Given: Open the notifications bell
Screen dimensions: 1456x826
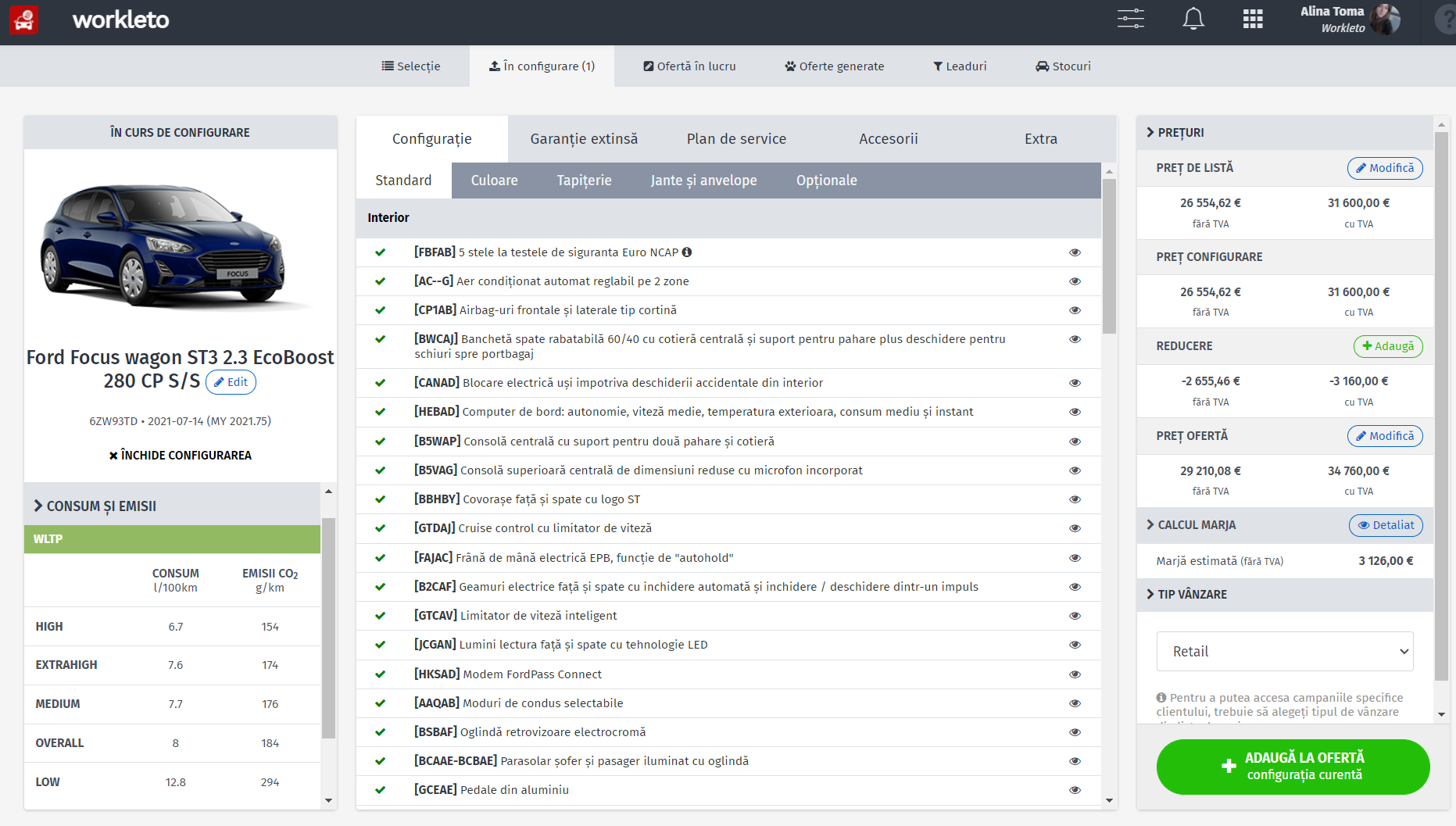Looking at the screenshot, I should click(1193, 19).
